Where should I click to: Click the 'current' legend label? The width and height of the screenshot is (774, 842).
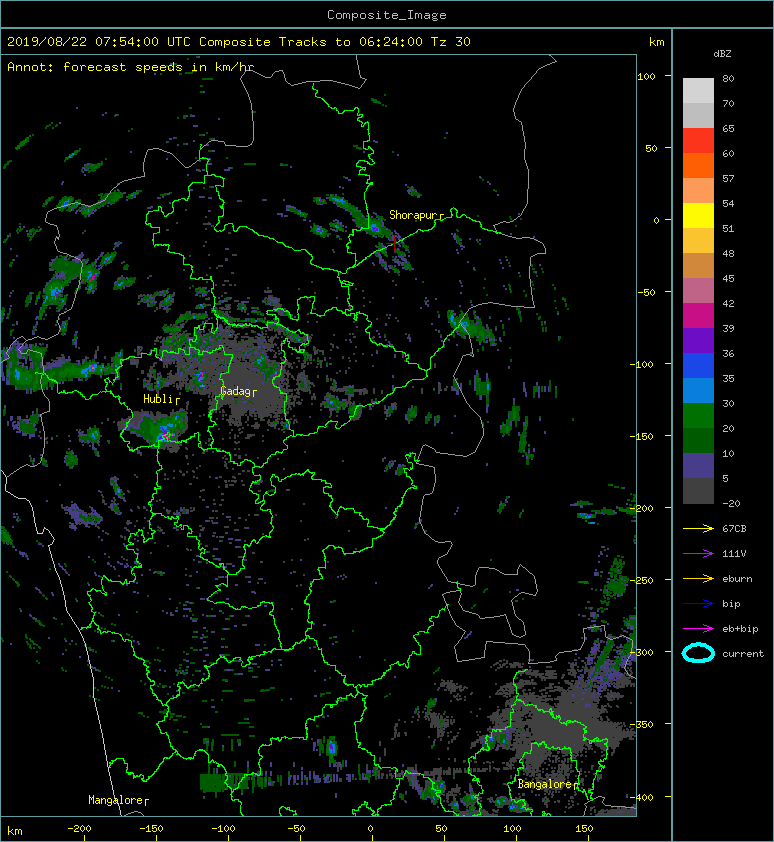pos(743,654)
